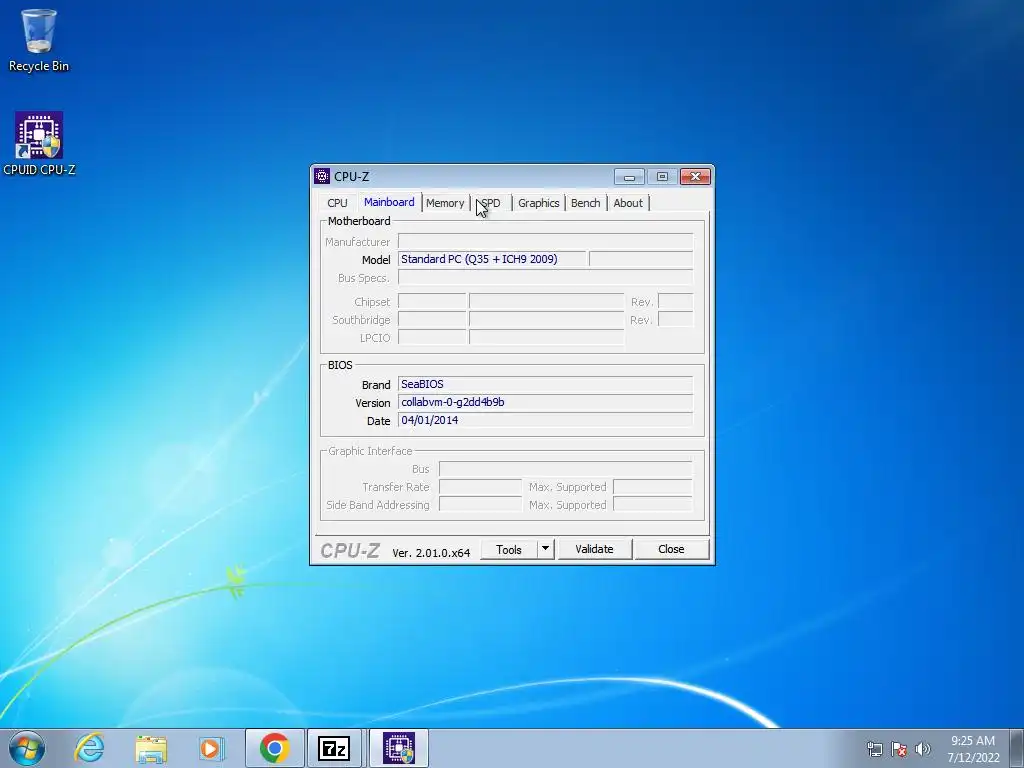Select the CPUID CPU-Z desktop shortcut
The height and width of the screenshot is (768, 1024).
click(x=39, y=144)
